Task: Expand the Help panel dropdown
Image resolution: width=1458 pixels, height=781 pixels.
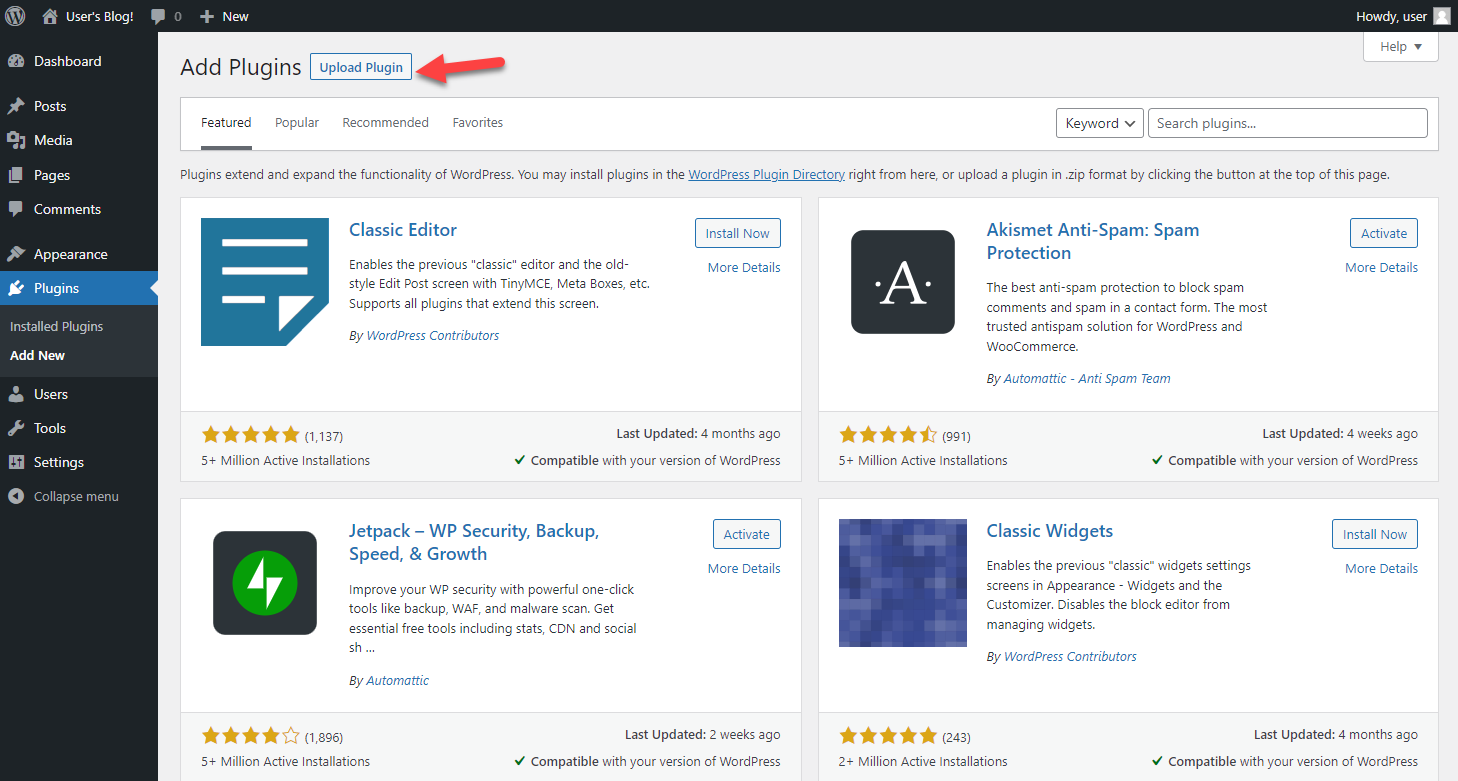Action: [x=1400, y=47]
